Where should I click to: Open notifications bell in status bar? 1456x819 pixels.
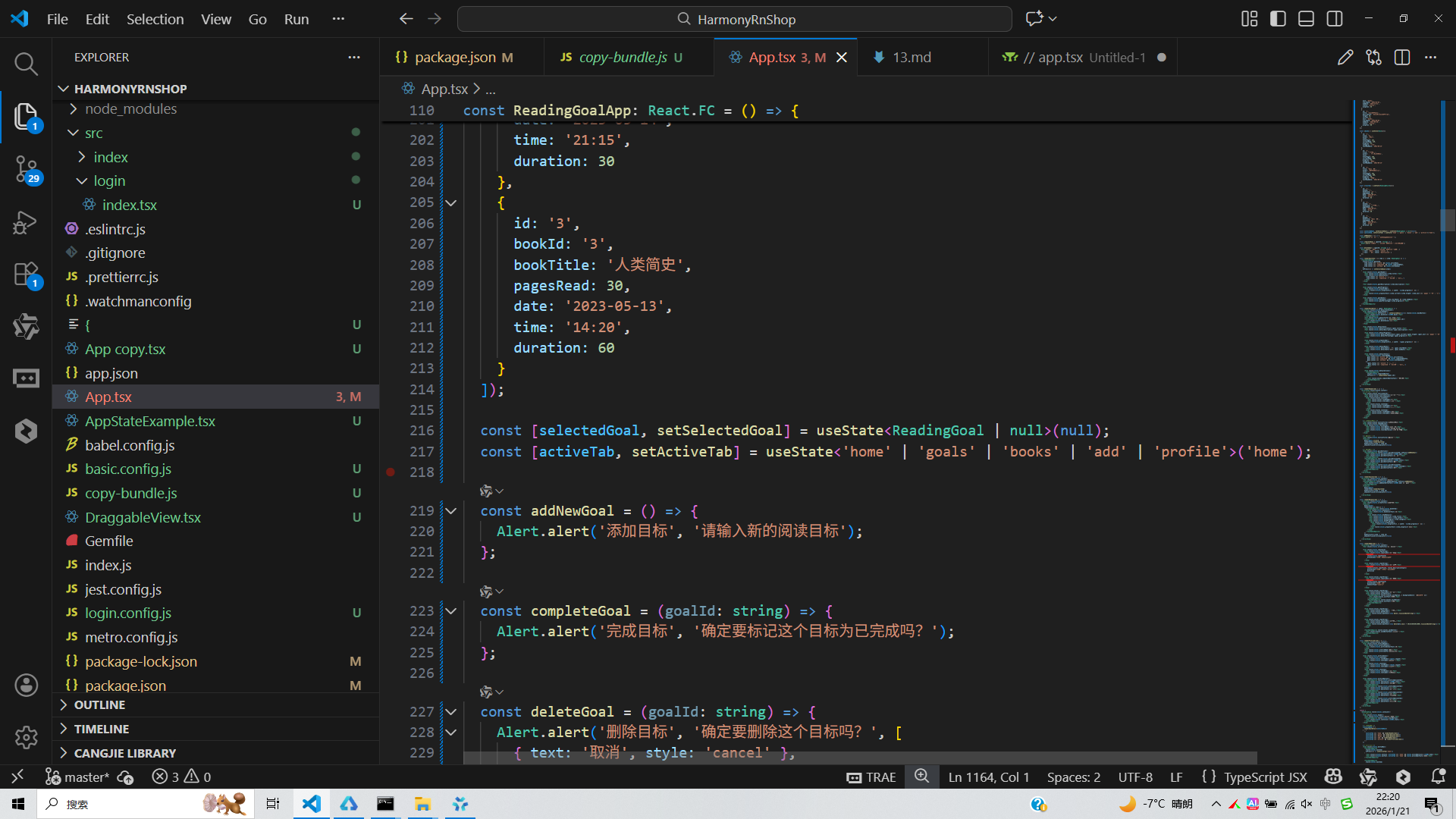point(1438,777)
